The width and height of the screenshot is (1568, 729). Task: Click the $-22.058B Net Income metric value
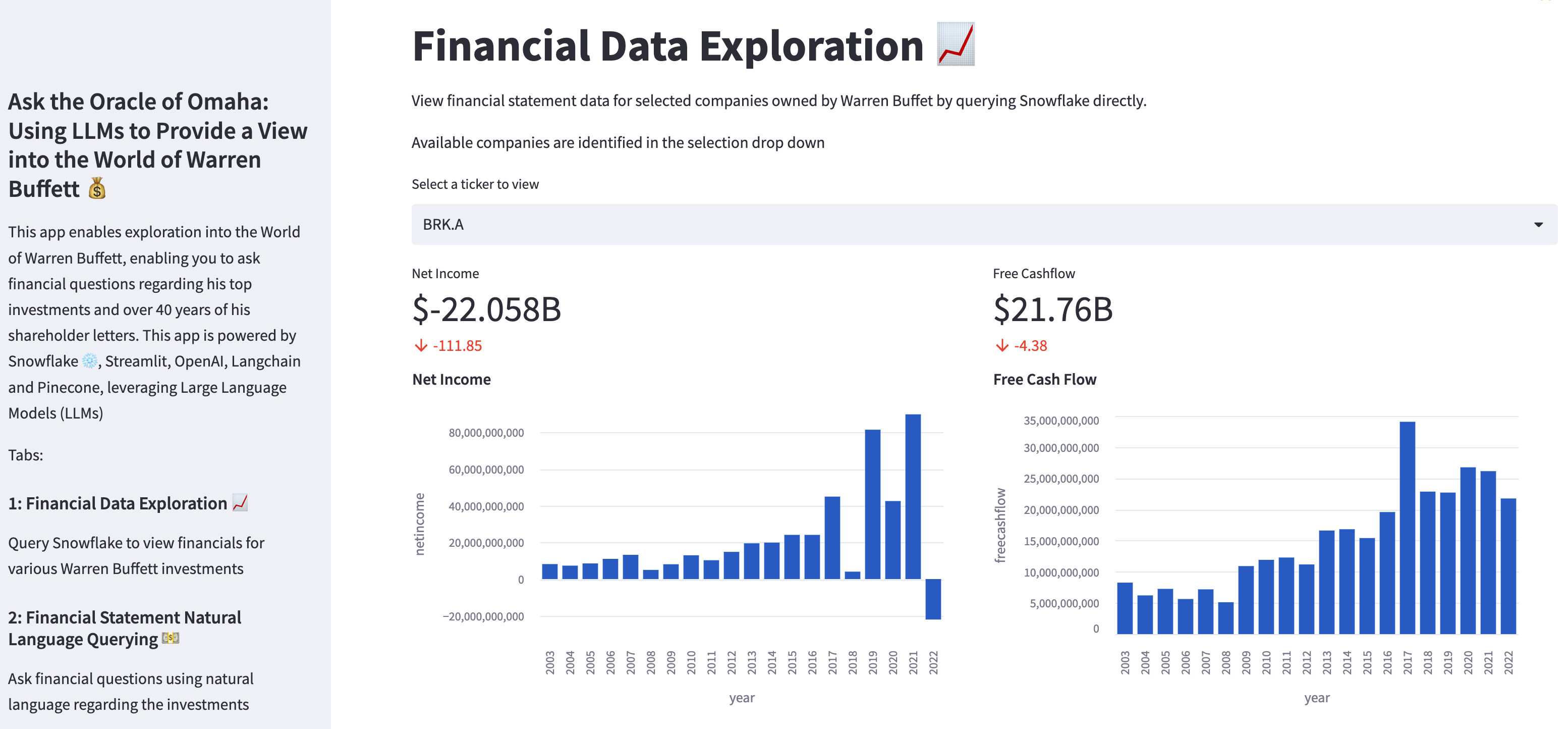click(x=486, y=309)
